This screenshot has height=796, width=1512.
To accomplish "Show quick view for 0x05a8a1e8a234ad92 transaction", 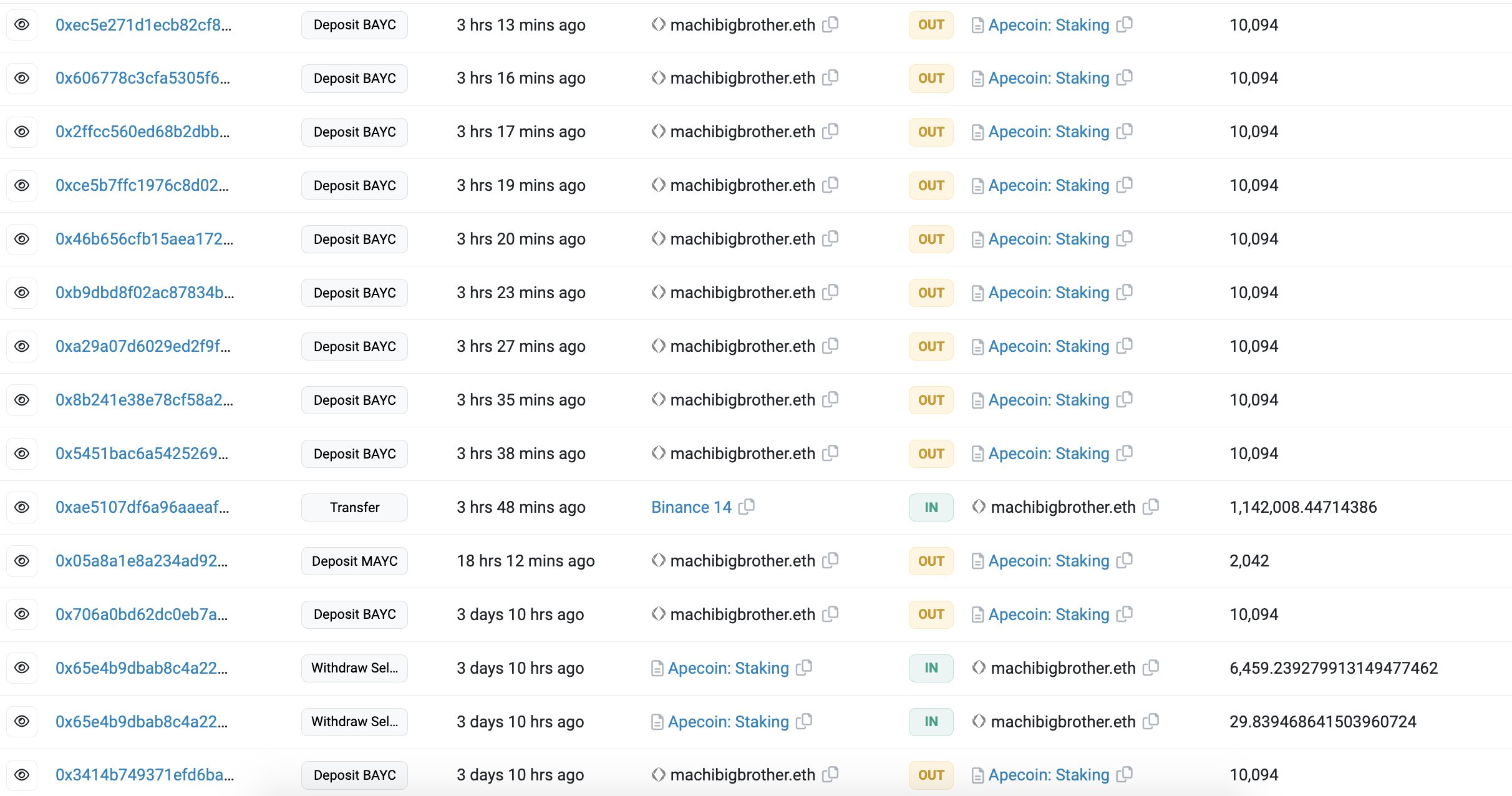I will click(x=22, y=561).
